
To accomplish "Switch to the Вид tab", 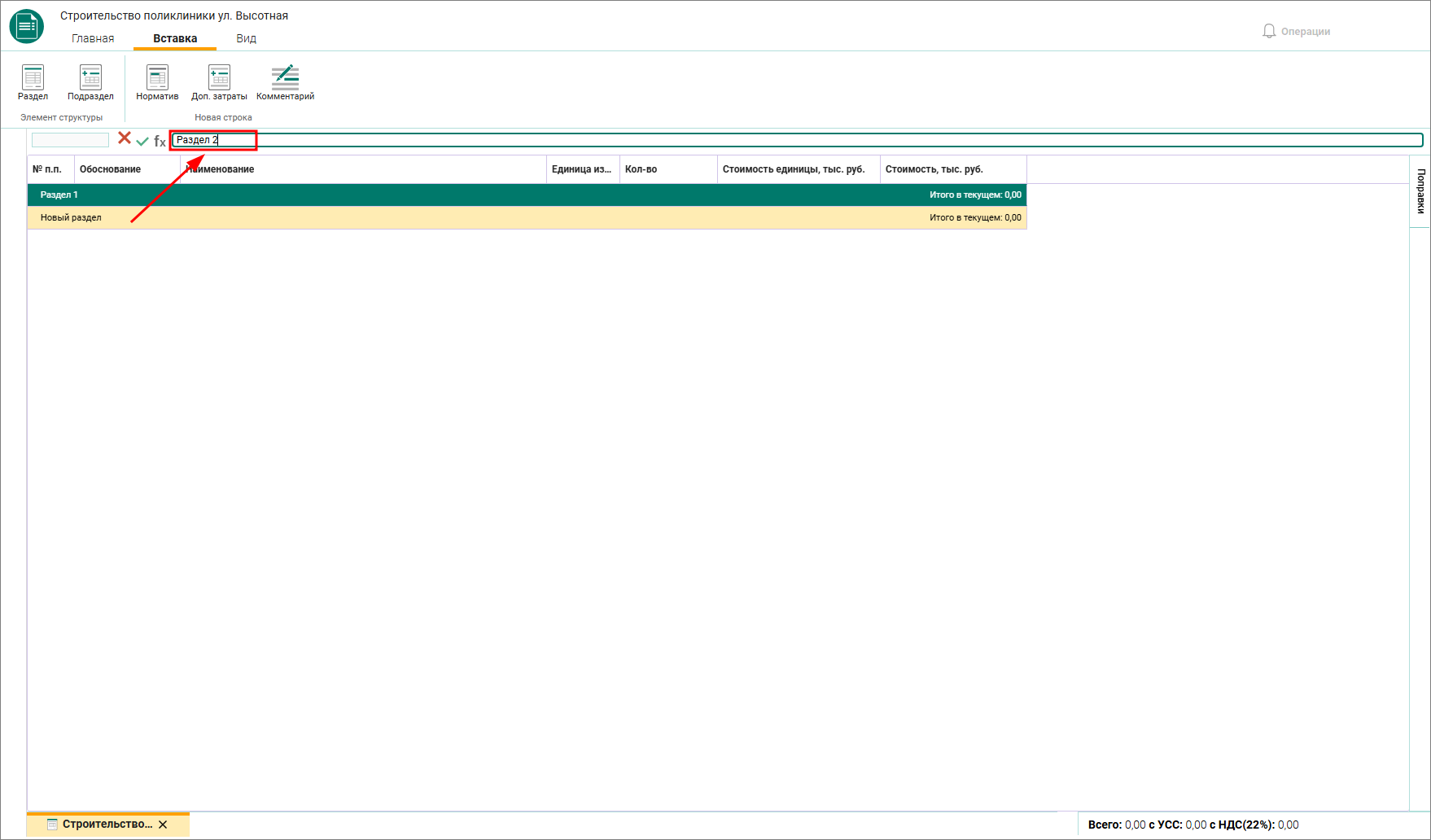I will pyautogui.click(x=247, y=38).
